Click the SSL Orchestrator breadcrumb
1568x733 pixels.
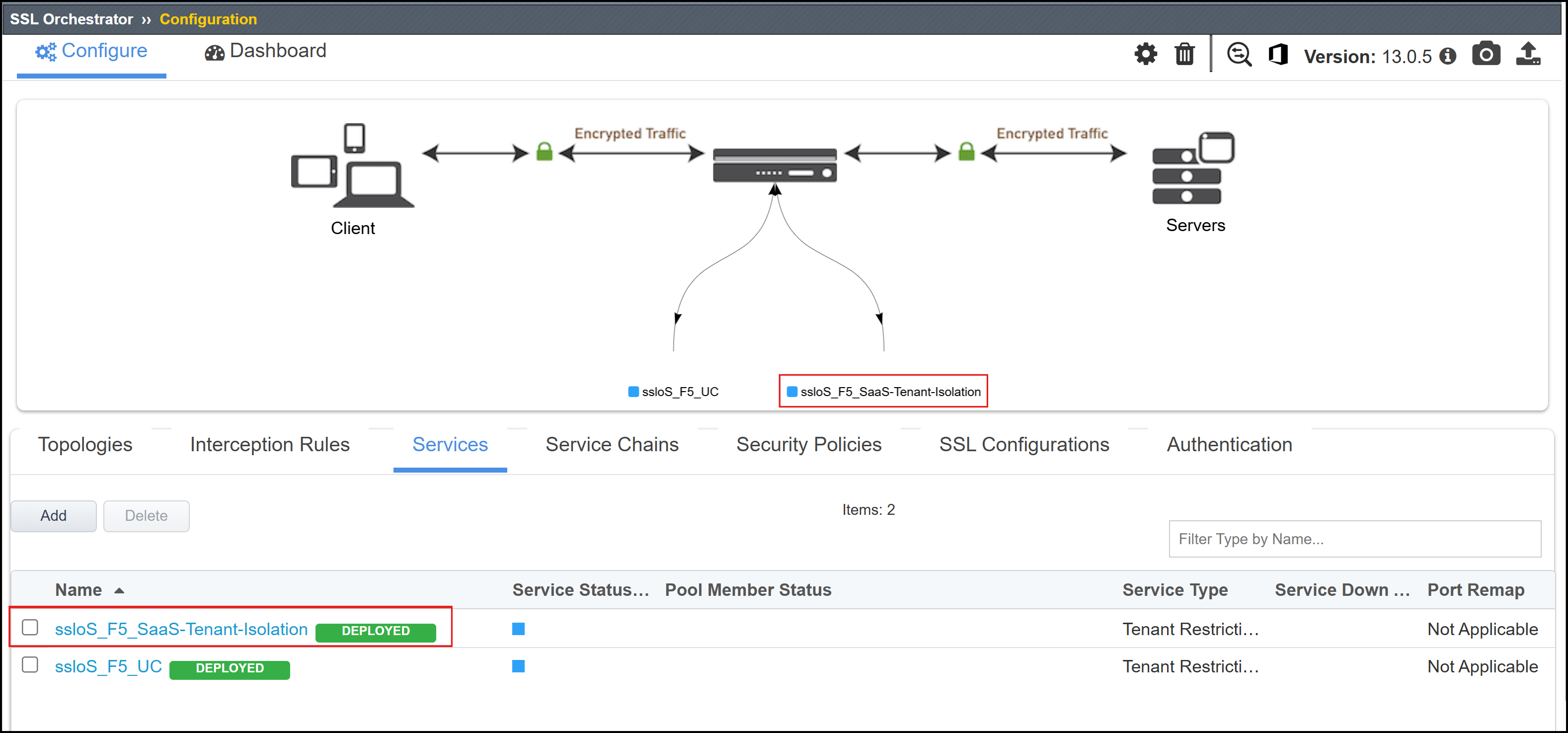tap(71, 19)
